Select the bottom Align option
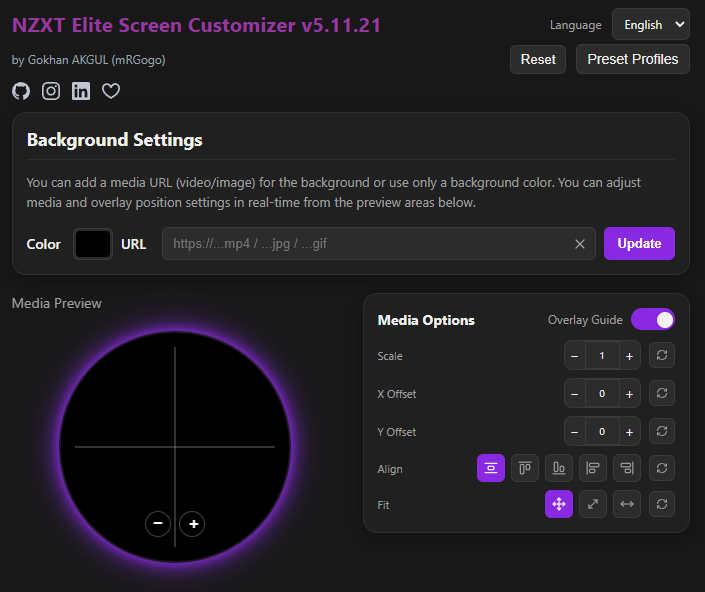 [559, 468]
